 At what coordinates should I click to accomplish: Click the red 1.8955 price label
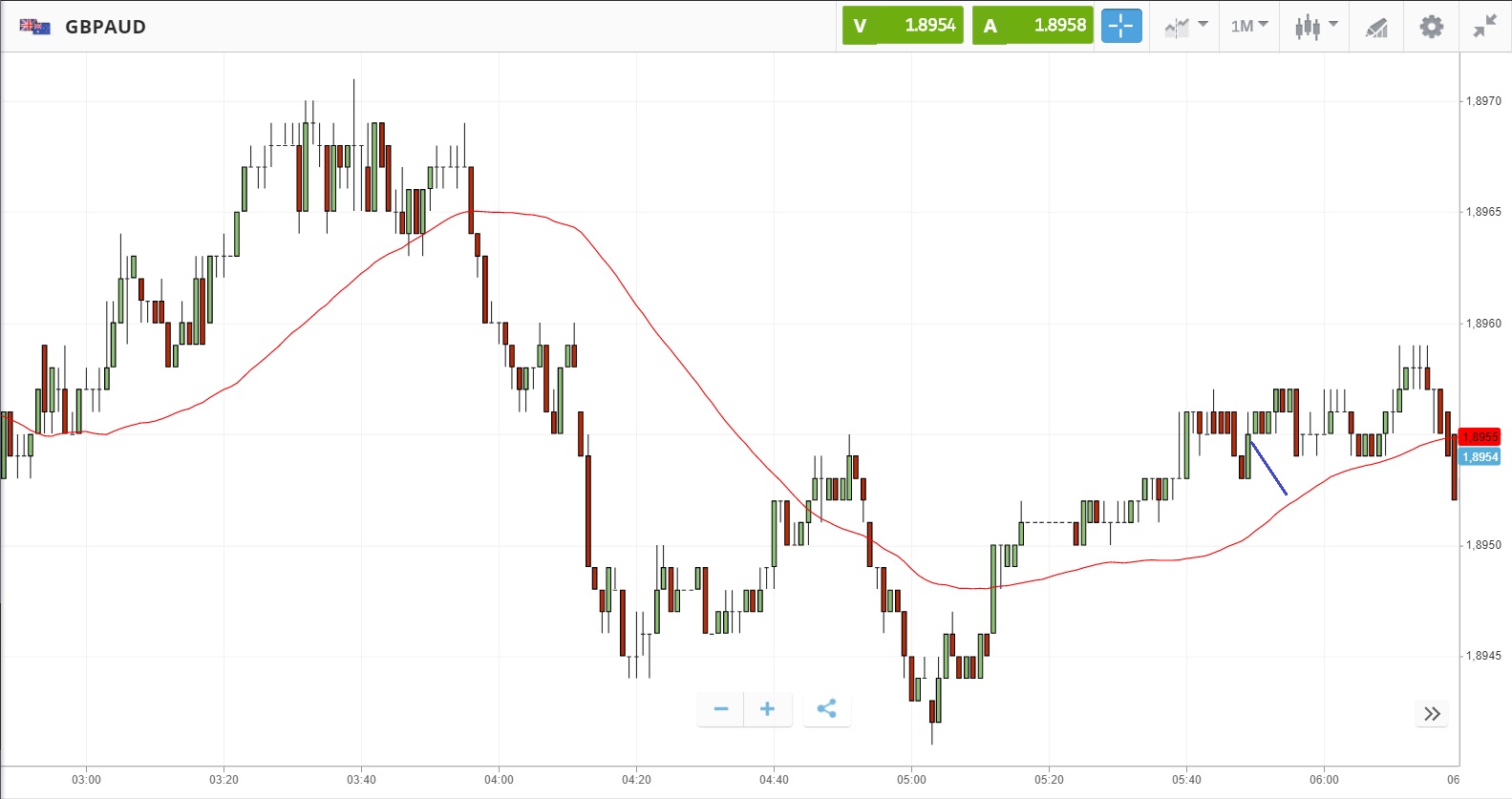pos(1480,437)
